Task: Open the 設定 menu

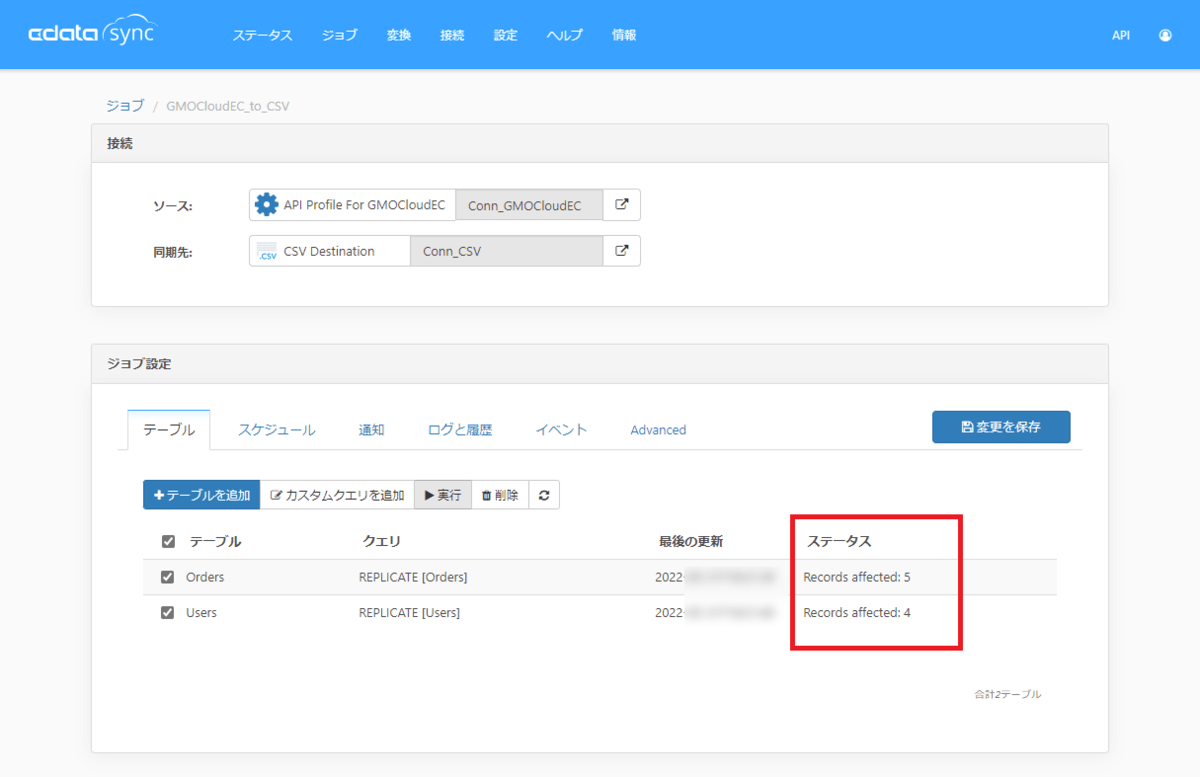Action: tap(506, 35)
